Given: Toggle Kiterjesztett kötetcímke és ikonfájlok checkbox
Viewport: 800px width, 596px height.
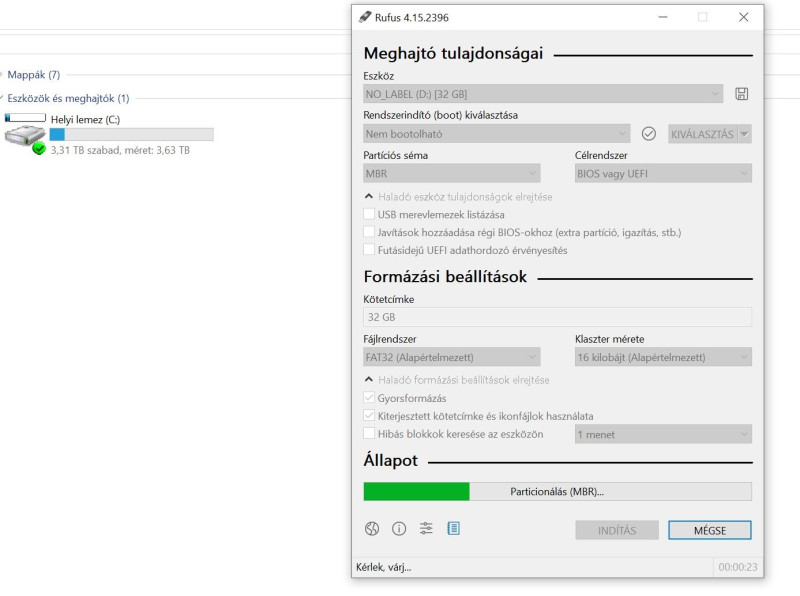Looking at the screenshot, I should tap(369, 415).
